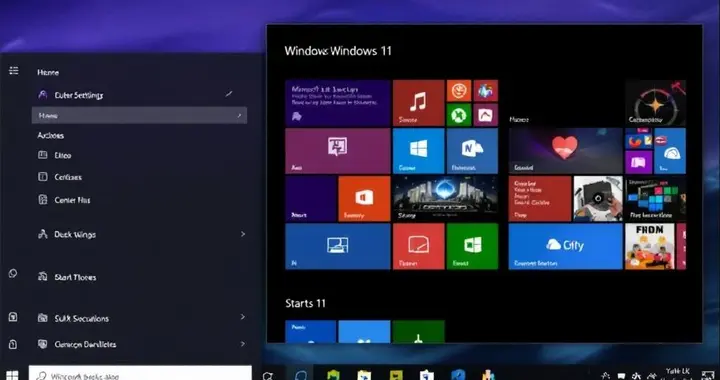Open the FHDM cartoon tile

650,246
